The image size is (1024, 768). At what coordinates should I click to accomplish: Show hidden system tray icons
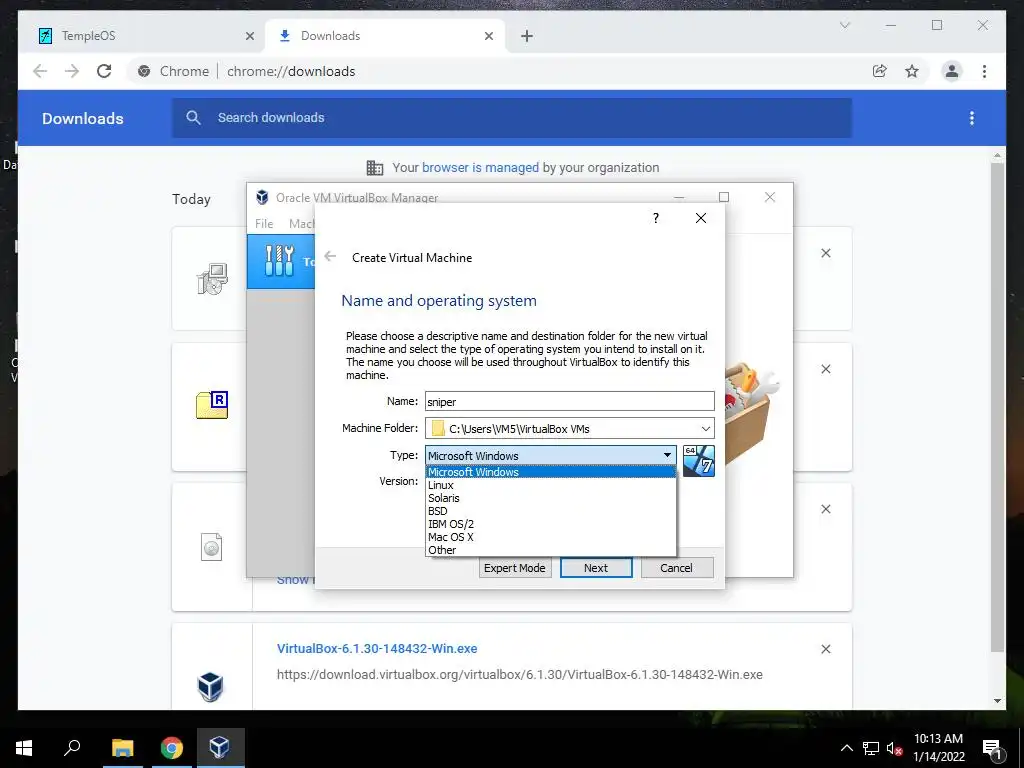coord(846,748)
